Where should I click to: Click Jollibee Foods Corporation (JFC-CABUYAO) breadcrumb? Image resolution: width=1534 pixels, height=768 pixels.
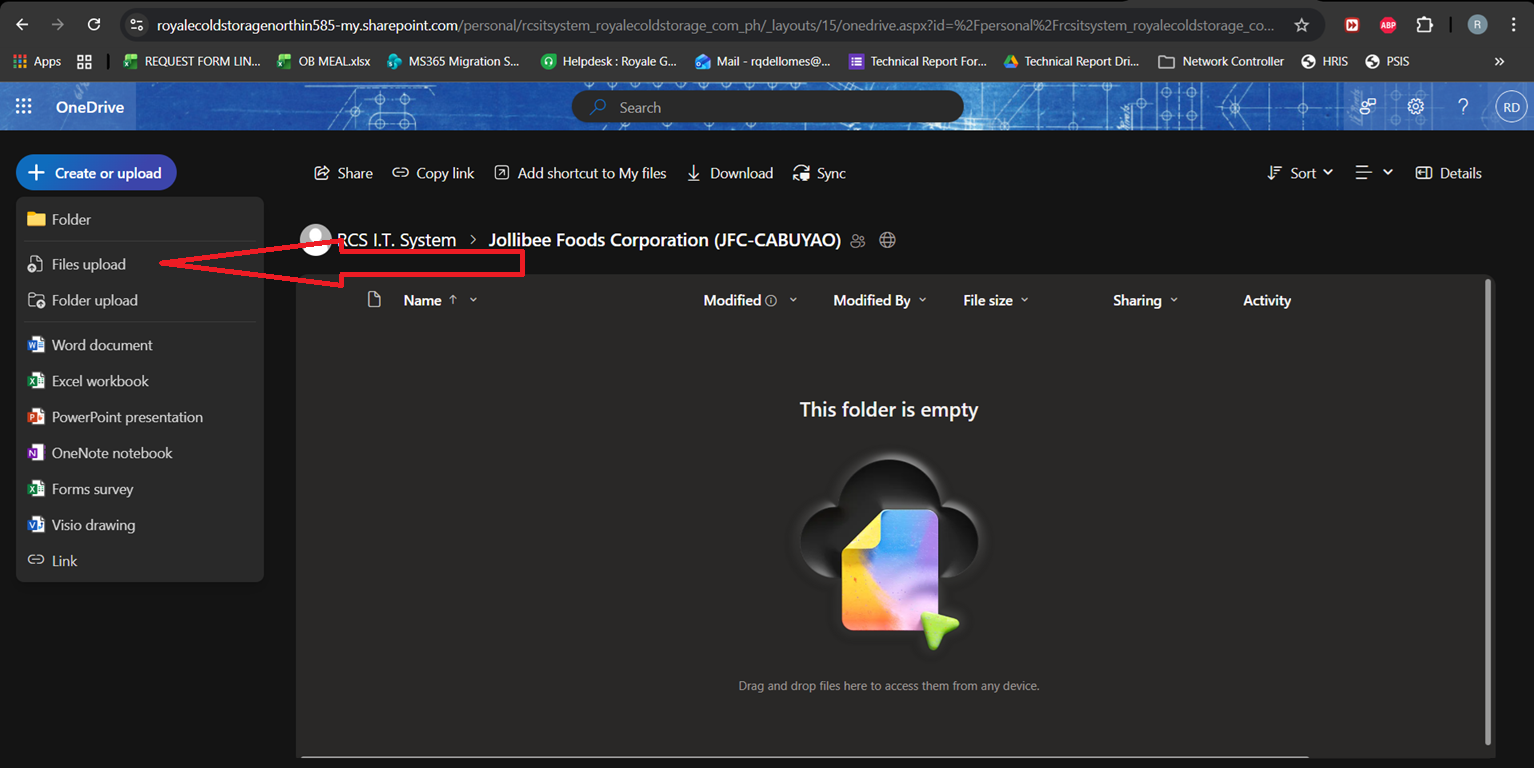tap(664, 240)
